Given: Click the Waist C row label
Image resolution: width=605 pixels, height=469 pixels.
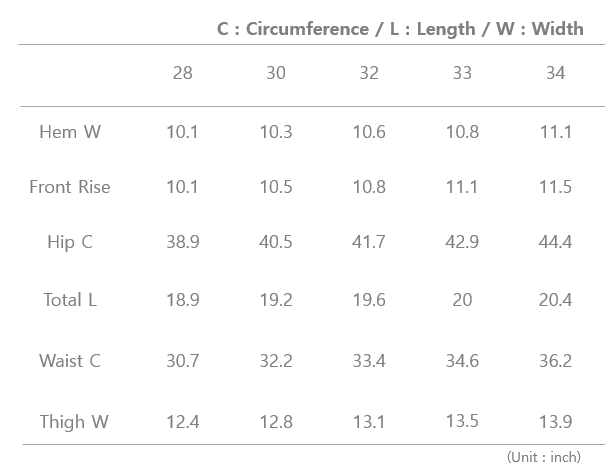Looking at the screenshot, I should click(70, 361).
